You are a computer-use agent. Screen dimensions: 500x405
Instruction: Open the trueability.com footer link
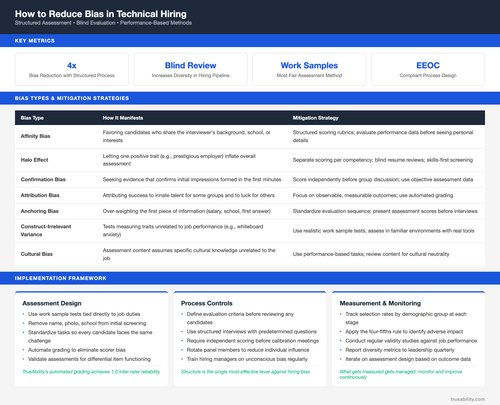coord(468,399)
